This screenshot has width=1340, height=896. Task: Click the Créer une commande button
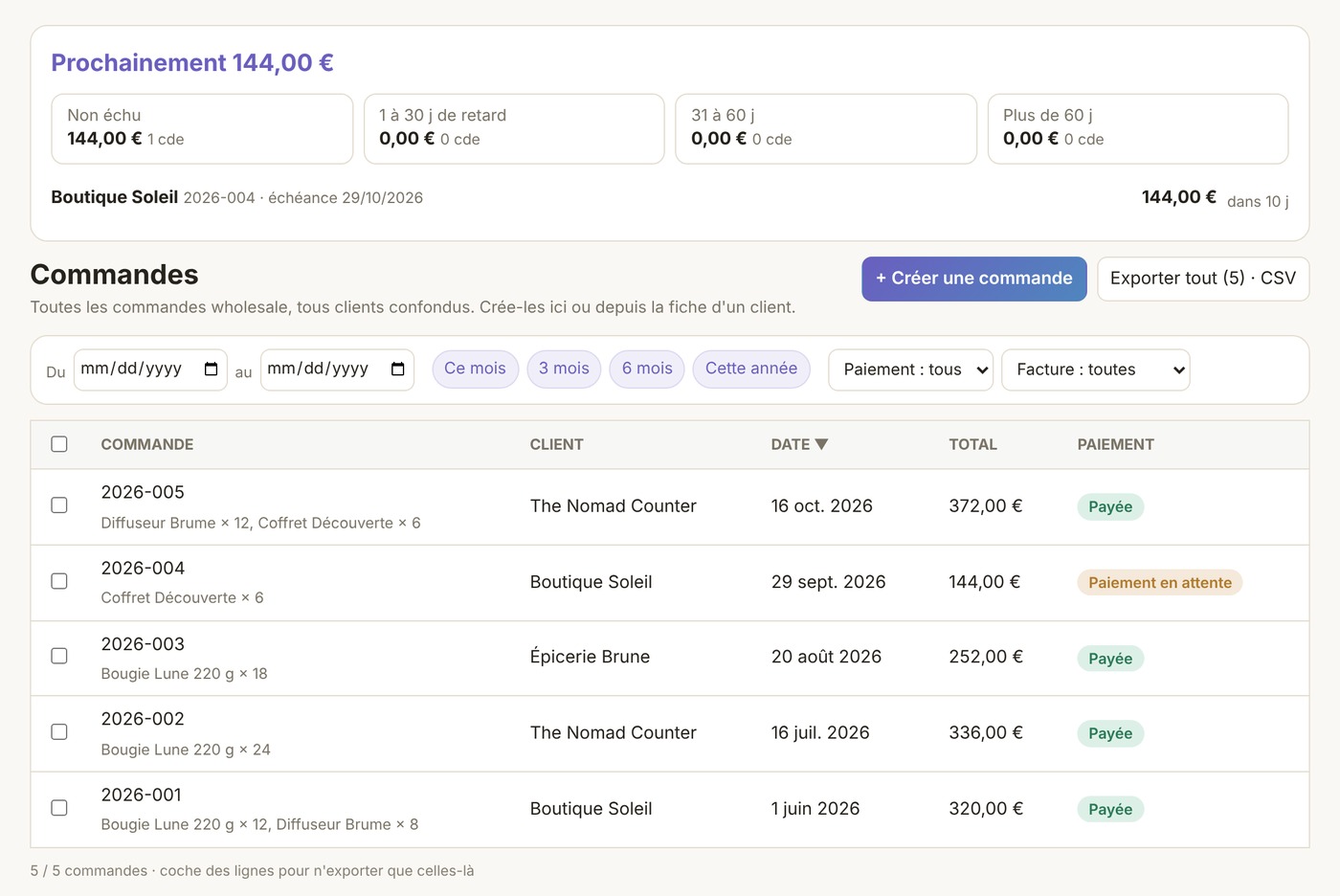click(974, 279)
